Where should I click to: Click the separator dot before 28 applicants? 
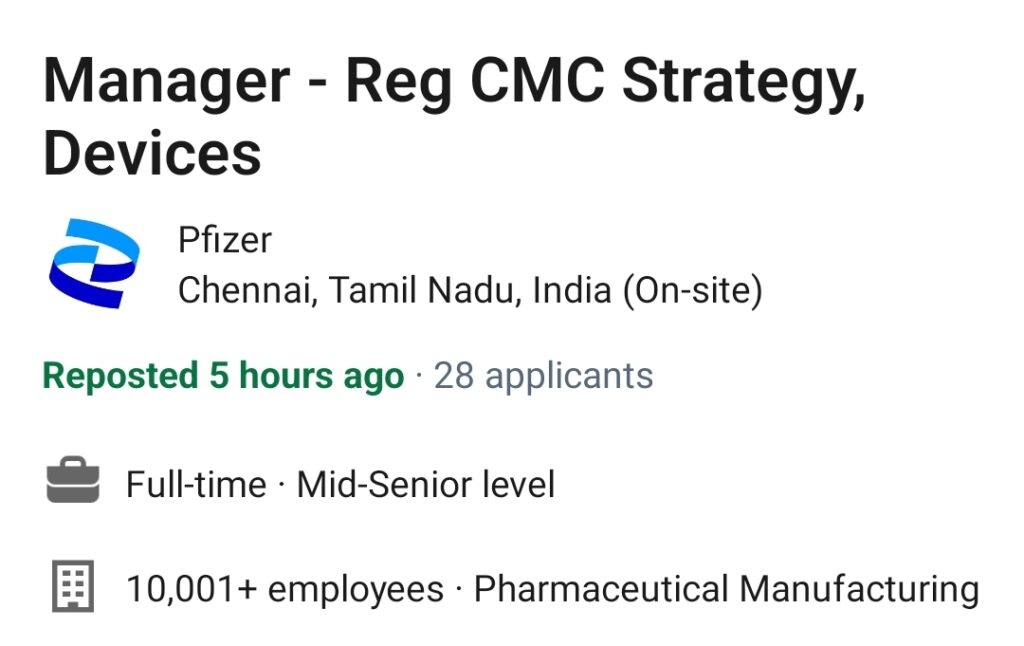(x=419, y=376)
